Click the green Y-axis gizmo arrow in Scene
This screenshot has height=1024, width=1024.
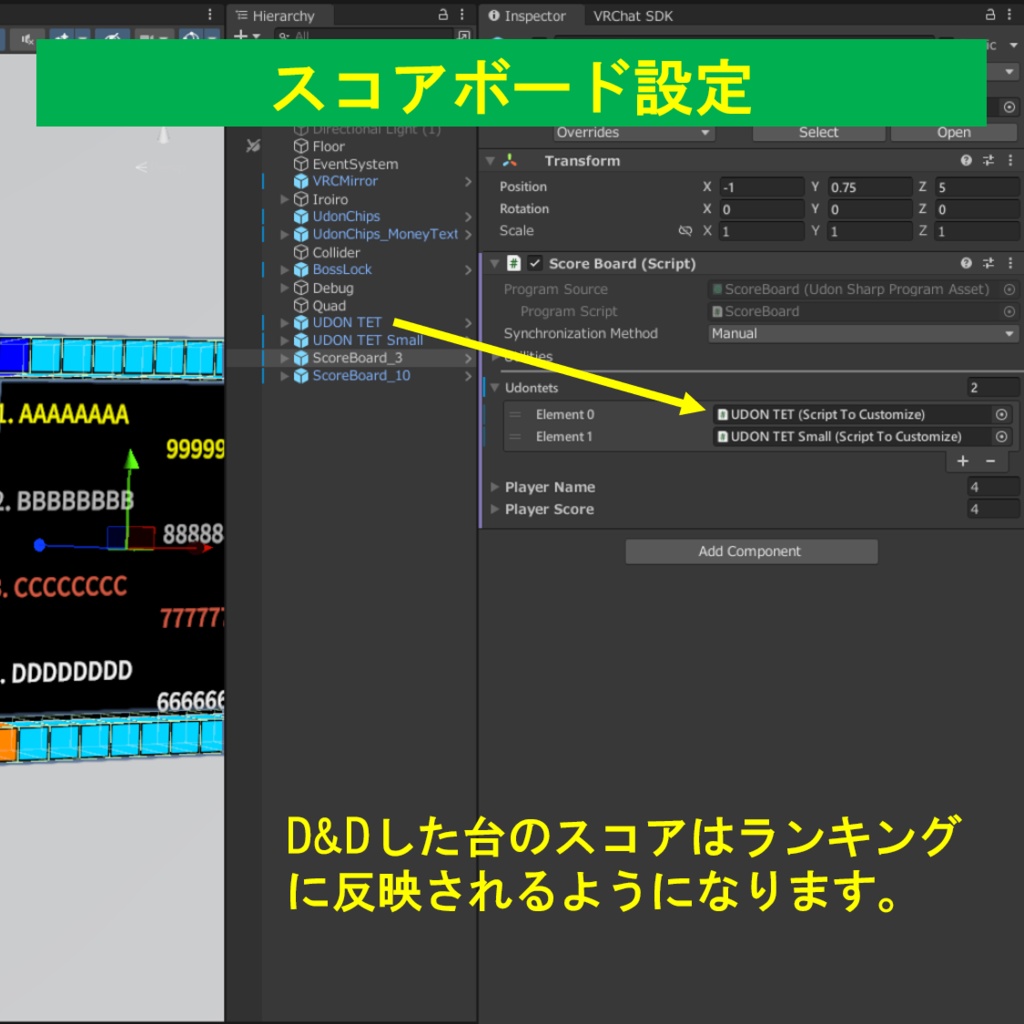tap(132, 460)
